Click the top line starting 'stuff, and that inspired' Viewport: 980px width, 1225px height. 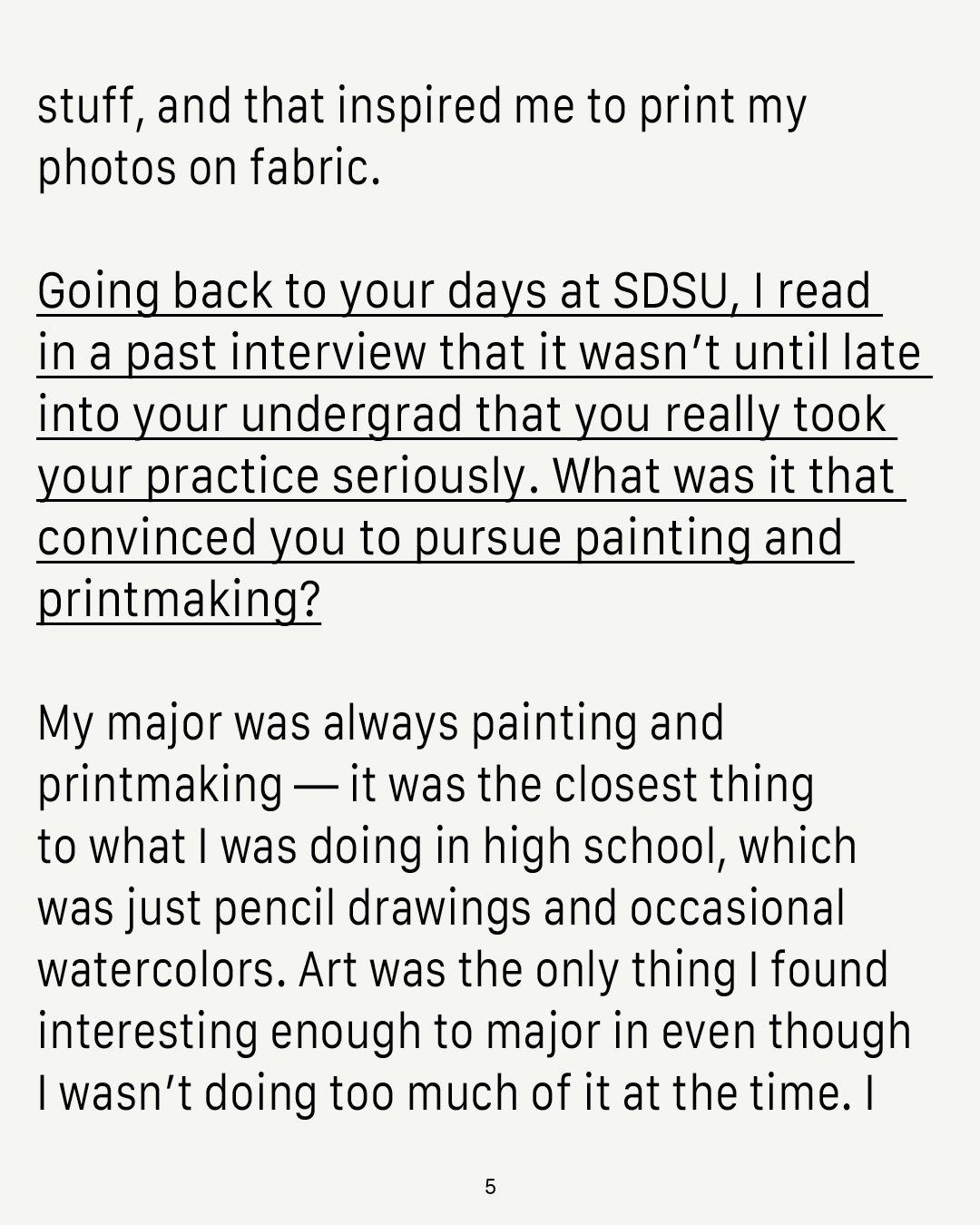point(422,106)
